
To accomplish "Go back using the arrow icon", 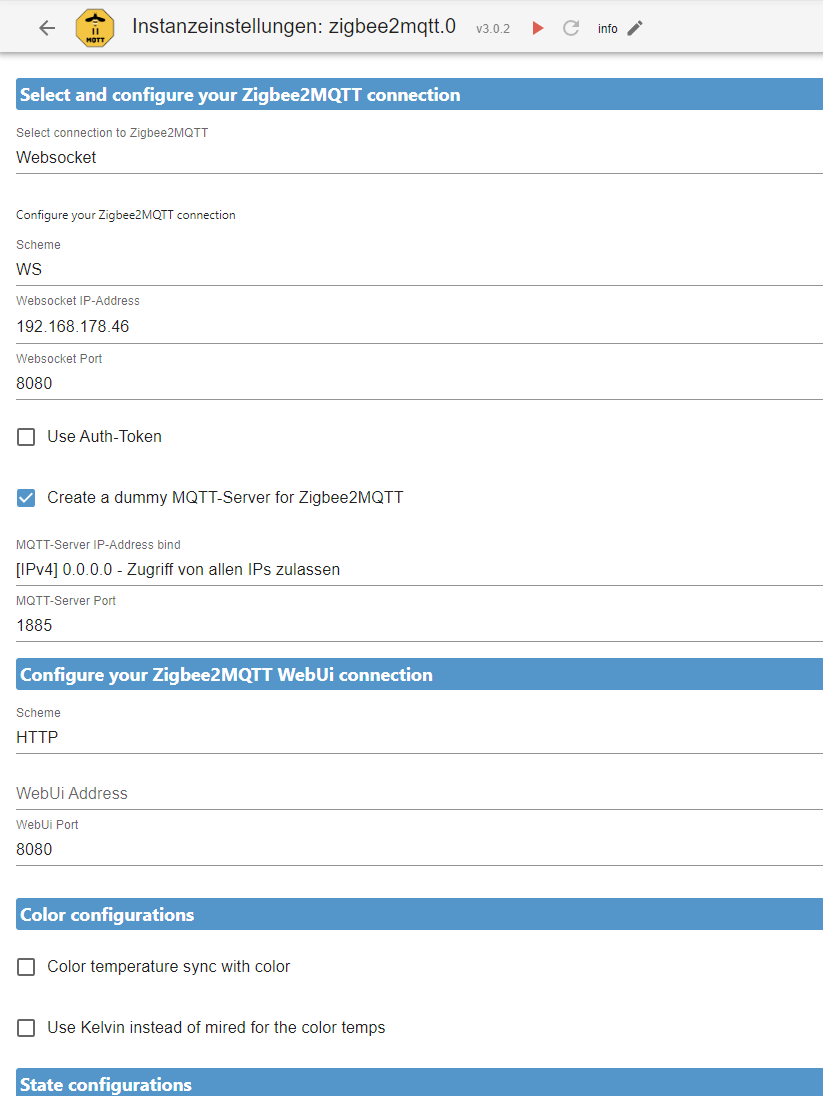I will (47, 28).
